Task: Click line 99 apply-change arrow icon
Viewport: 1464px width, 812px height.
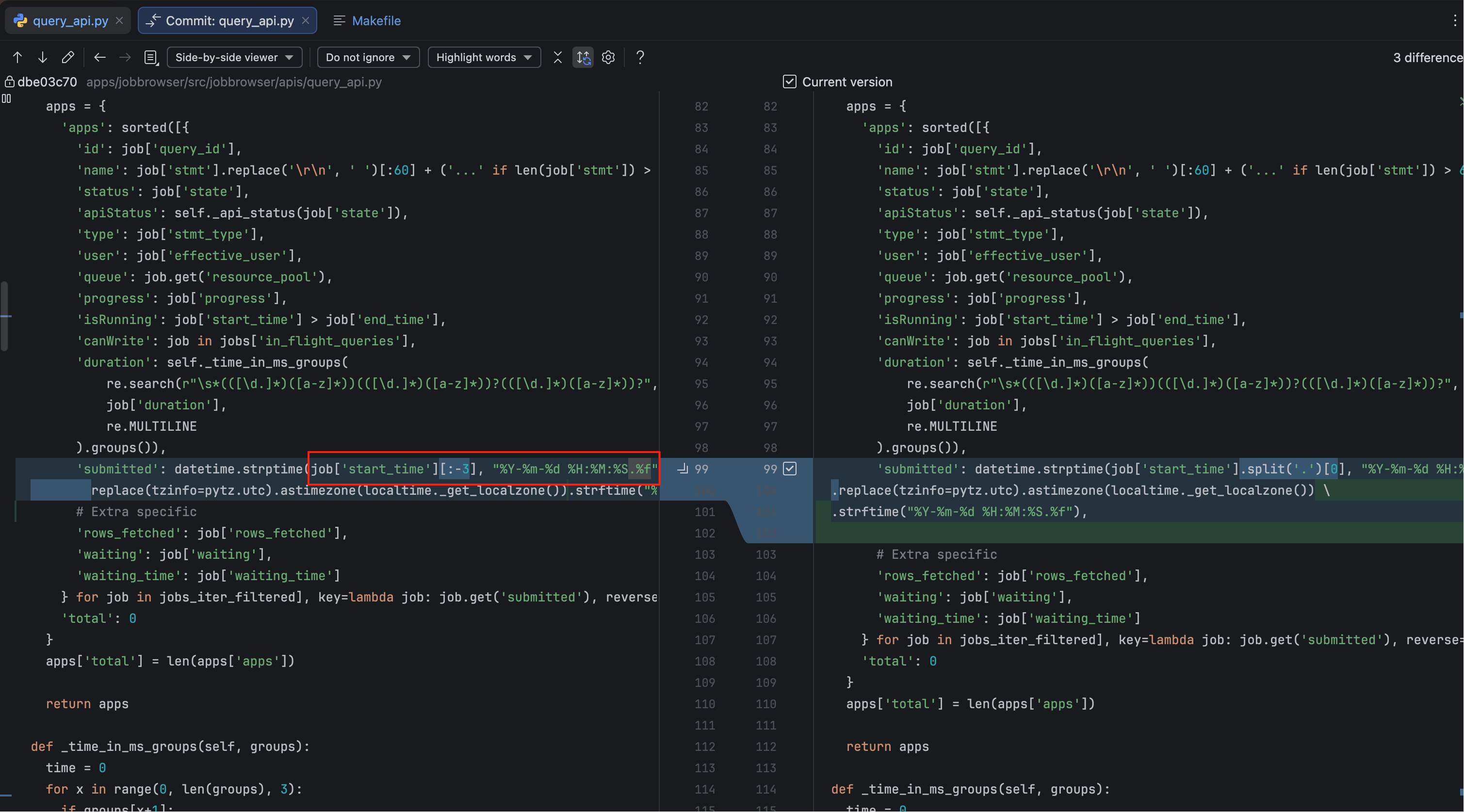Action: pyautogui.click(x=683, y=469)
